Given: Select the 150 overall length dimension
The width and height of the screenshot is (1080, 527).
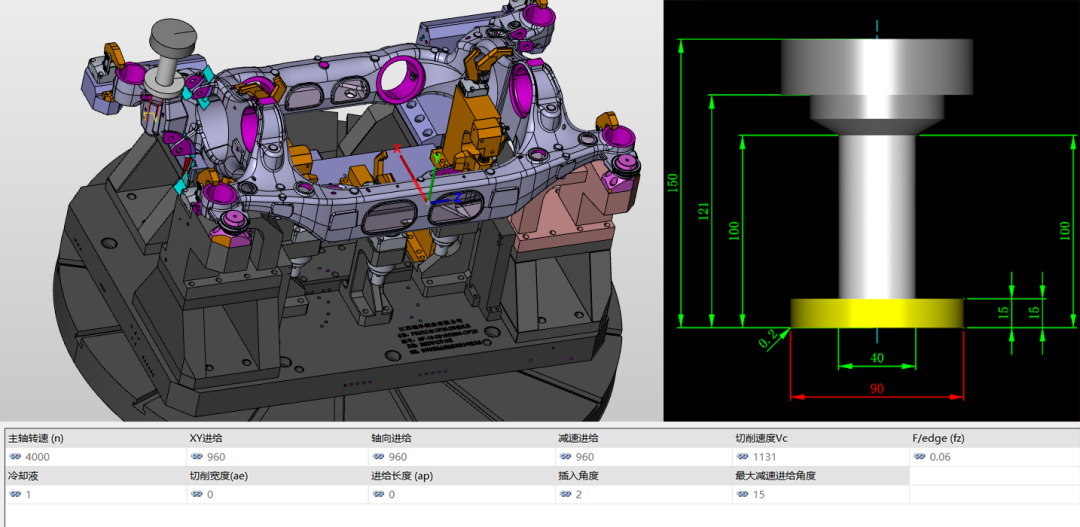Looking at the screenshot, I should (673, 183).
